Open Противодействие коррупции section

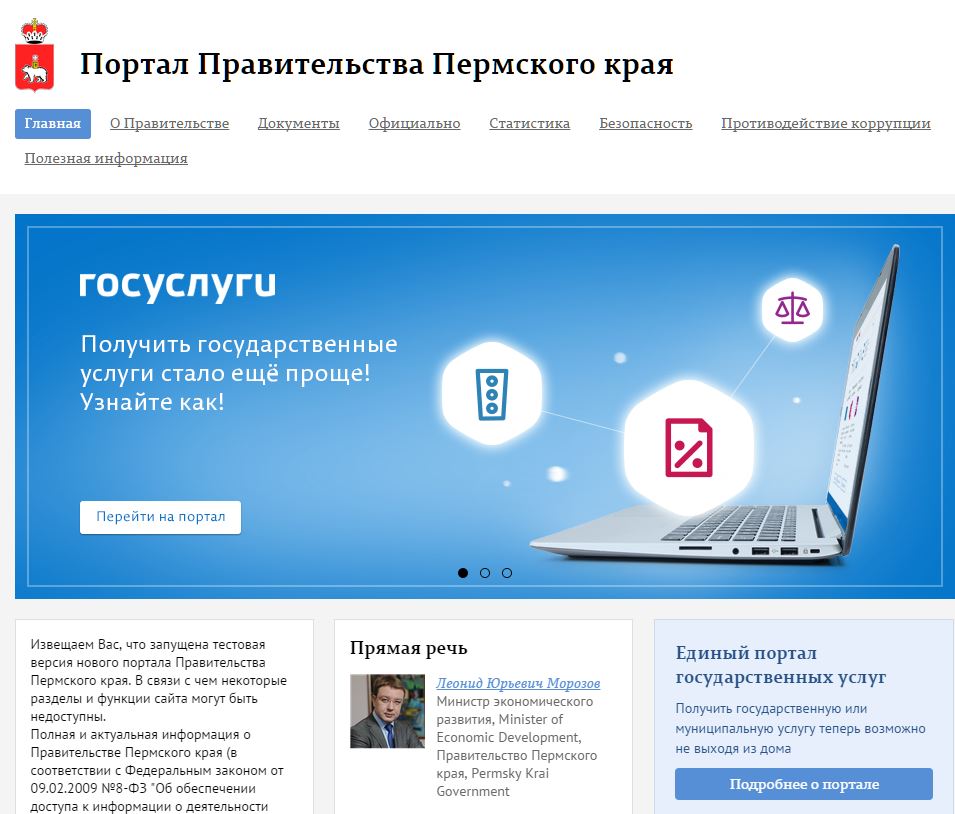click(825, 124)
